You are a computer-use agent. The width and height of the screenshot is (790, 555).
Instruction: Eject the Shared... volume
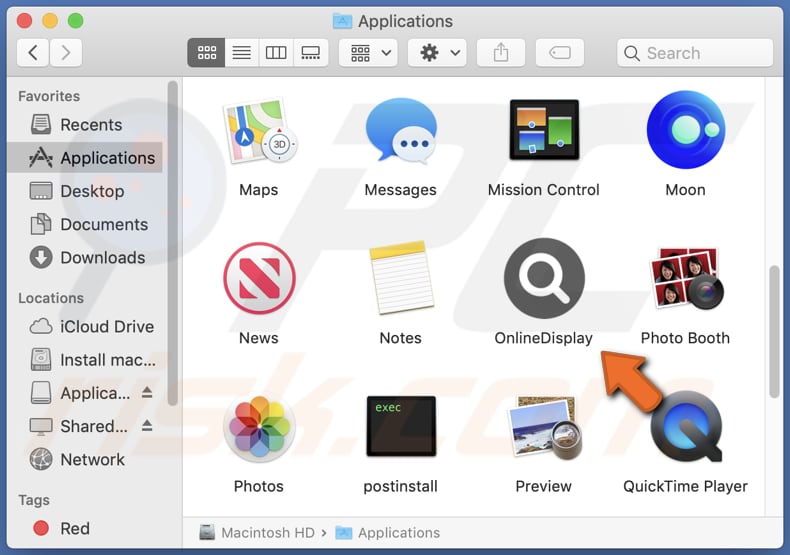pyautogui.click(x=147, y=426)
